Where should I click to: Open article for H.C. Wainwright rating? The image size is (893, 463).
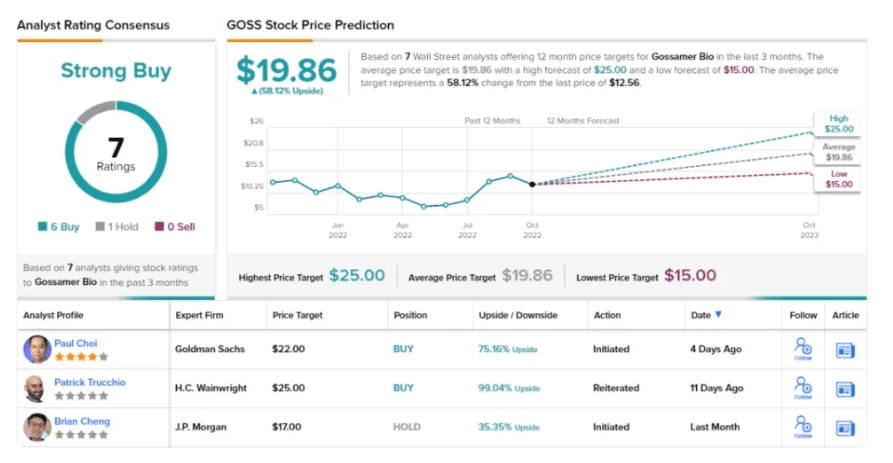845,388
